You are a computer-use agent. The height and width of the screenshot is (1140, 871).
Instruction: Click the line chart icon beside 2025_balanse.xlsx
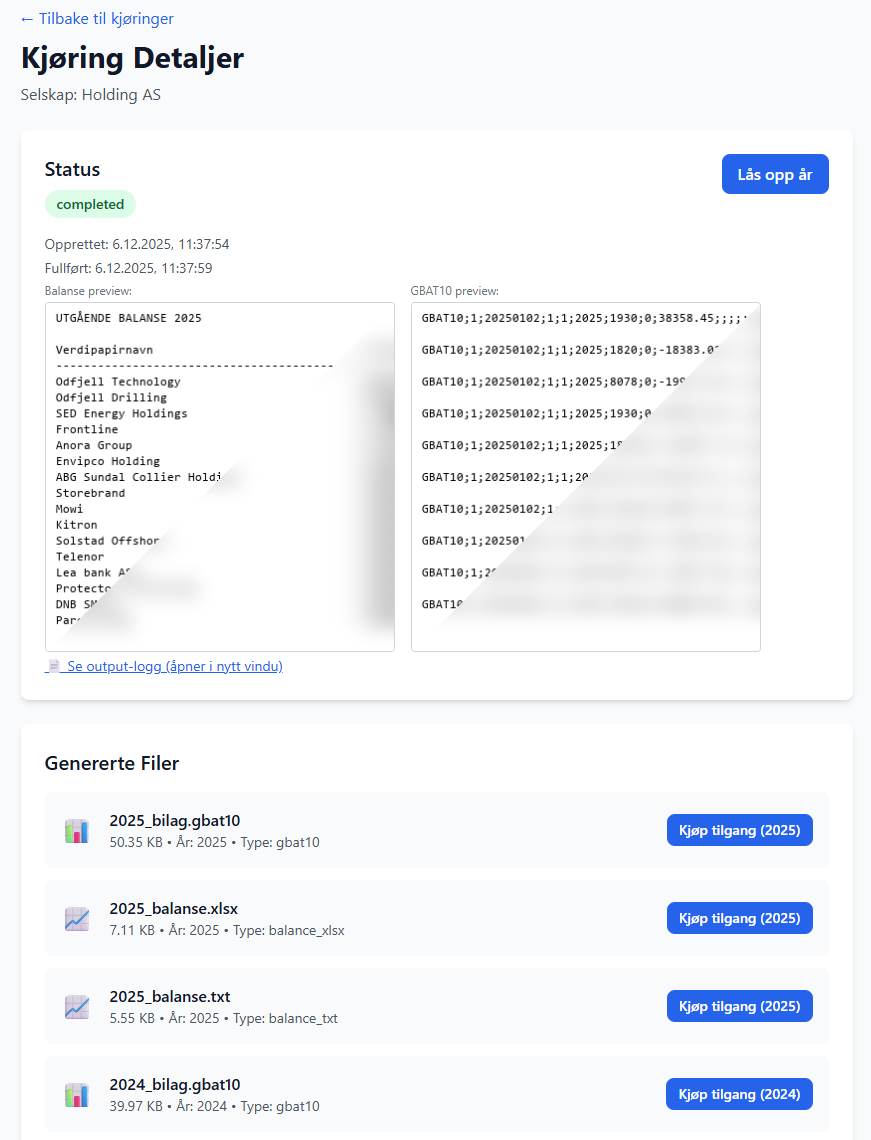coord(77,918)
